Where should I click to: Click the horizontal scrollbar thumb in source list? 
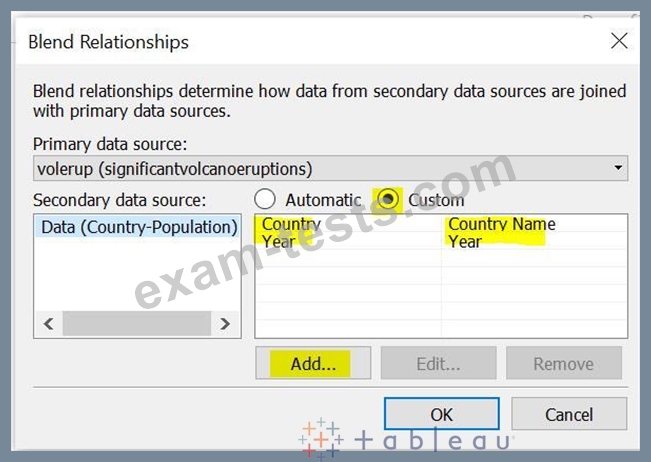click(135, 323)
